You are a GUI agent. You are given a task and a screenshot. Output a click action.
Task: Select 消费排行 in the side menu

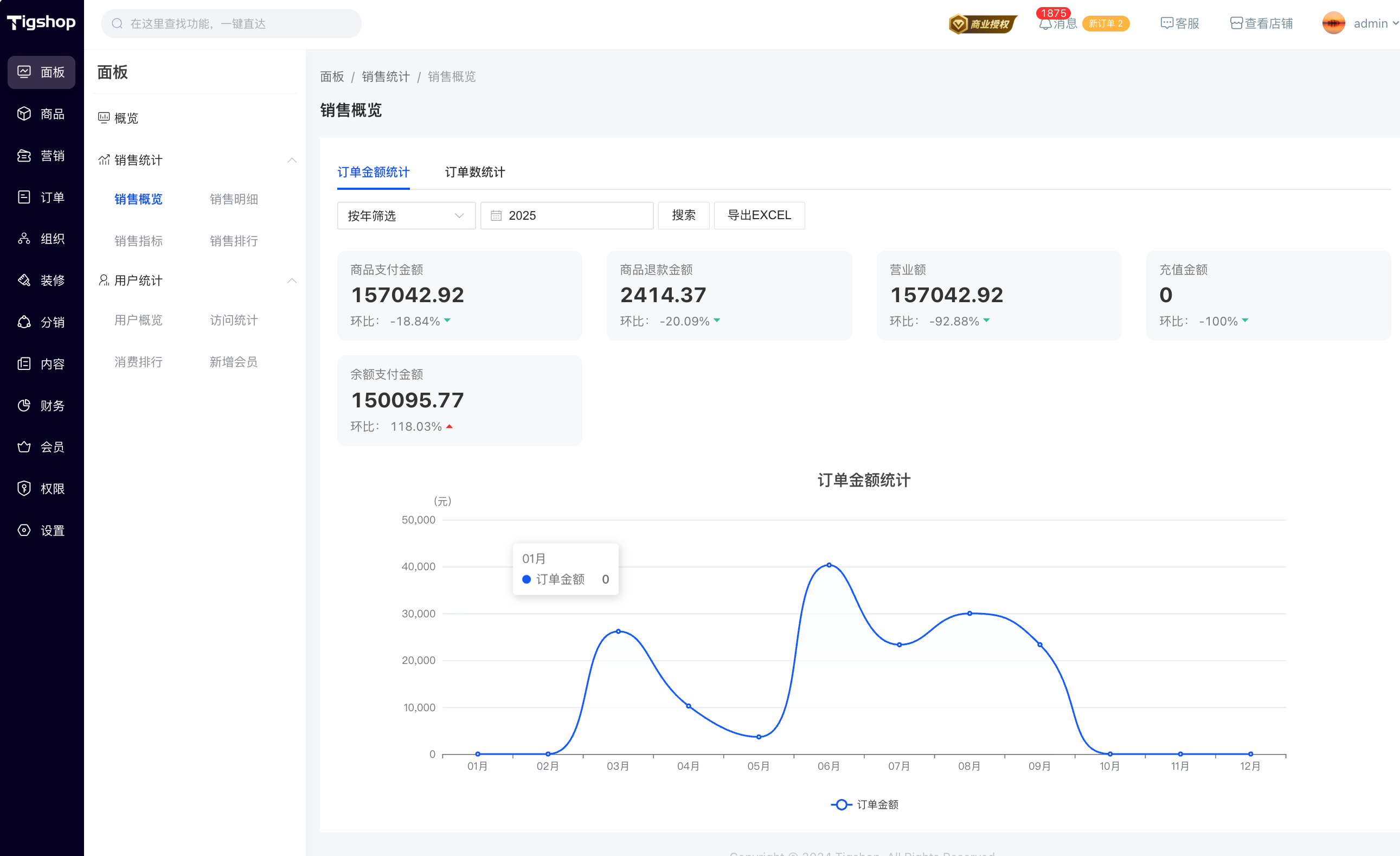pos(139,361)
